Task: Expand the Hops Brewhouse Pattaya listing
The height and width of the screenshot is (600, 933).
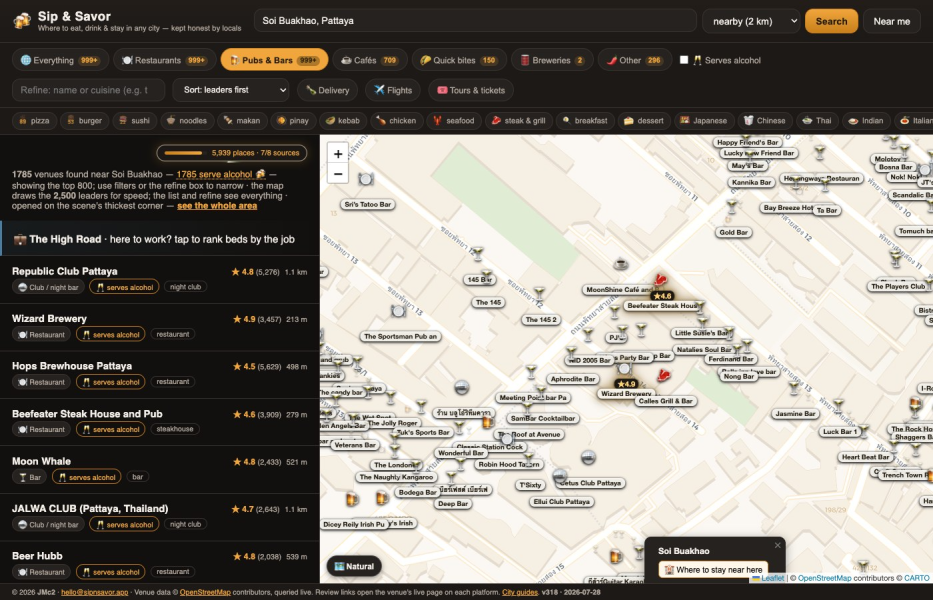Action: click(x=159, y=374)
